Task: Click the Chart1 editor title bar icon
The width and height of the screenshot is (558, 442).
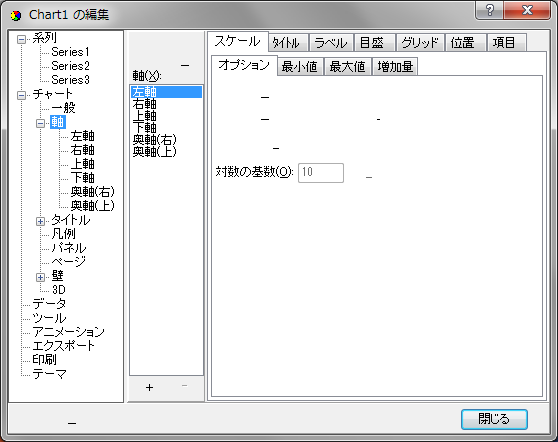Action: [16, 15]
